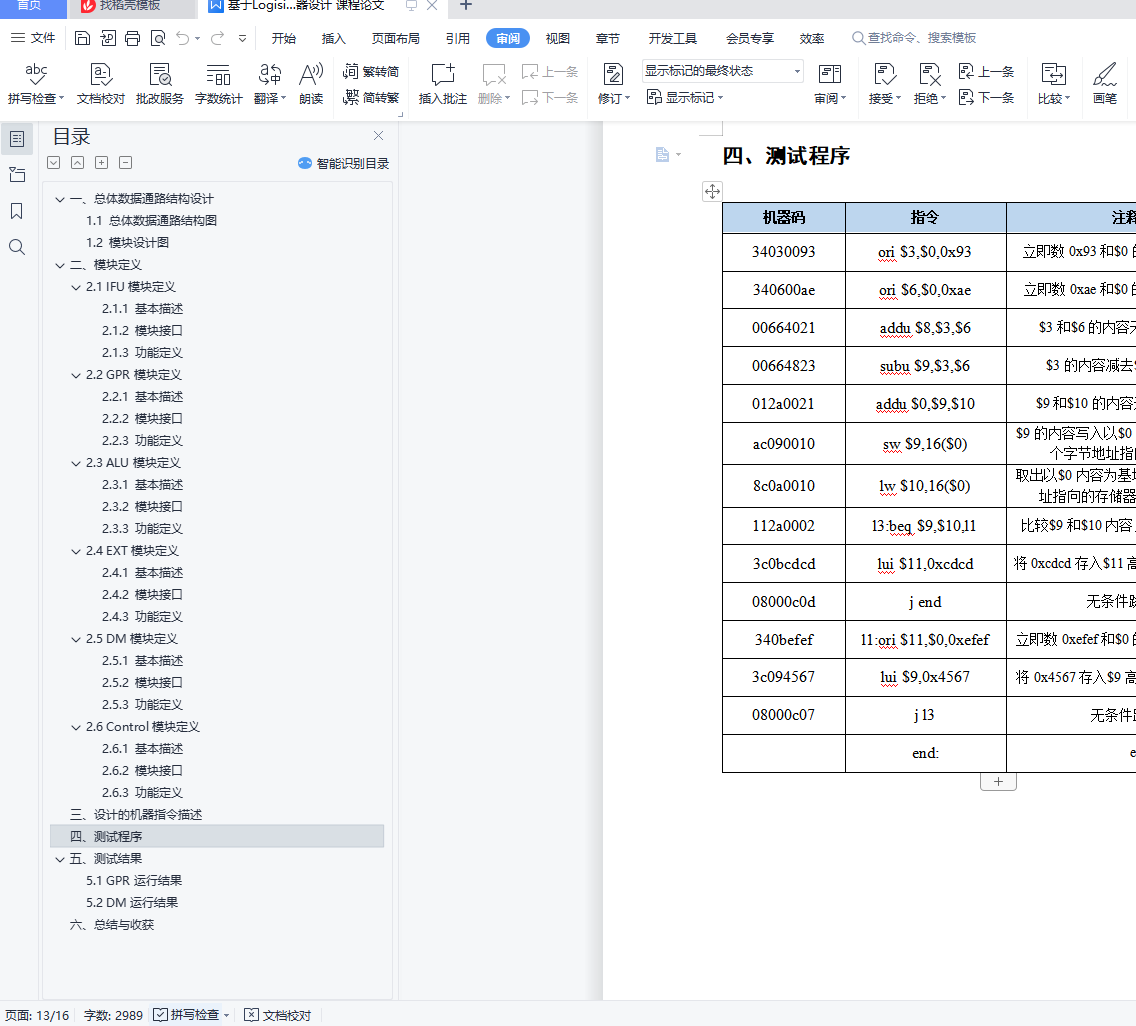1136x1026 pixels.
Task: Open the outline panel icon in left sidebar
Action: tap(17, 139)
